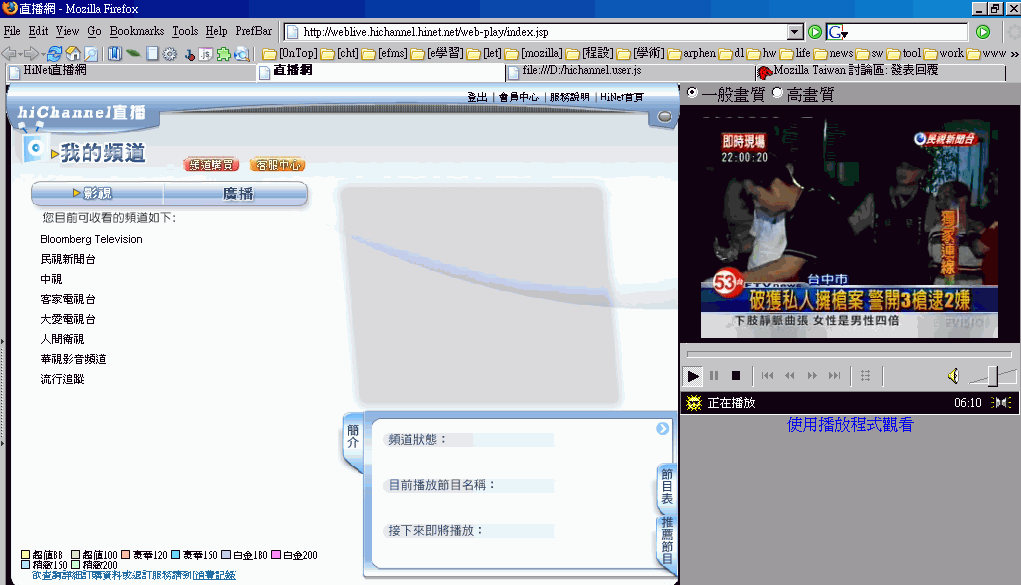The width and height of the screenshot is (1021, 585).
Task: Open the URL address bar dropdown arrow
Action: (x=795, y=32)
